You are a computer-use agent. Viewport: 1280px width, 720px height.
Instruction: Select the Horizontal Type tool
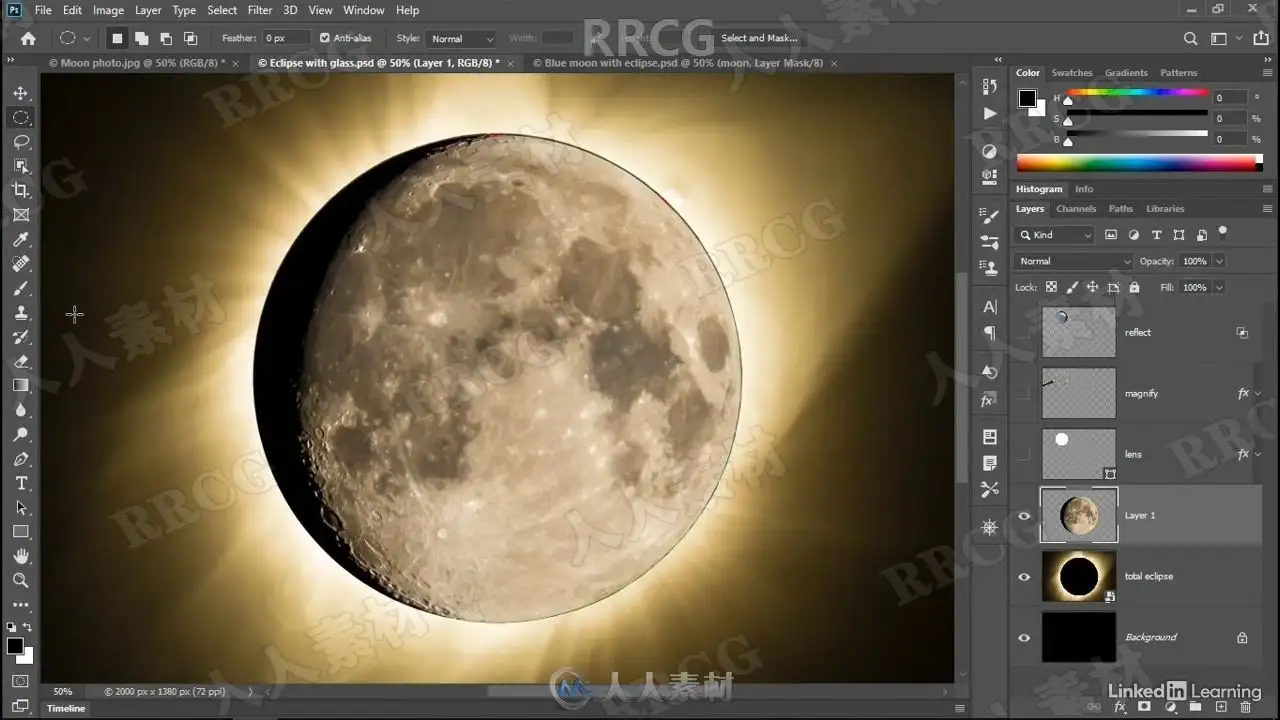coord(21,483)
